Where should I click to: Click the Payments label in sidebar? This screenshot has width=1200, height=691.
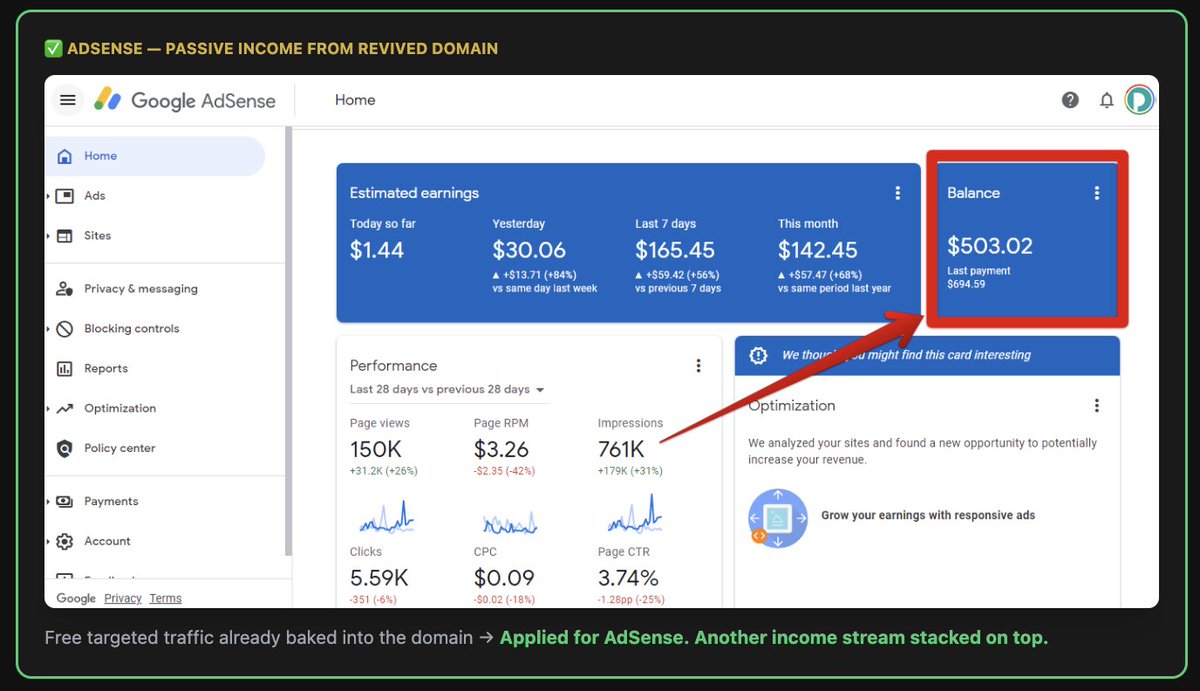pos(111,502)
